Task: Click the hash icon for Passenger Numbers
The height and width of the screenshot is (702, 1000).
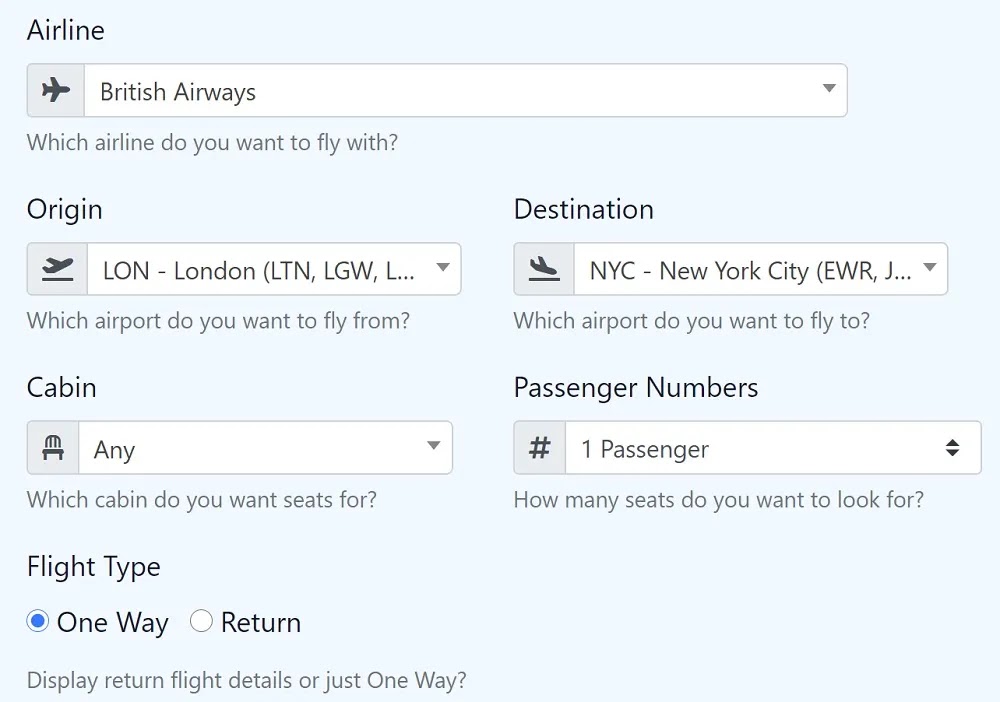Action: click(x=540, y=448)
